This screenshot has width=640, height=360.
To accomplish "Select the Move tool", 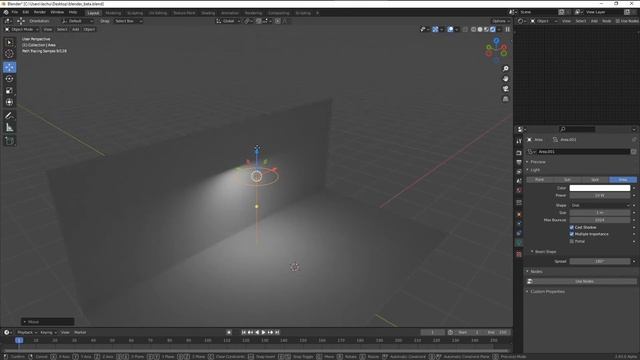I will click(x=9, y=67).
